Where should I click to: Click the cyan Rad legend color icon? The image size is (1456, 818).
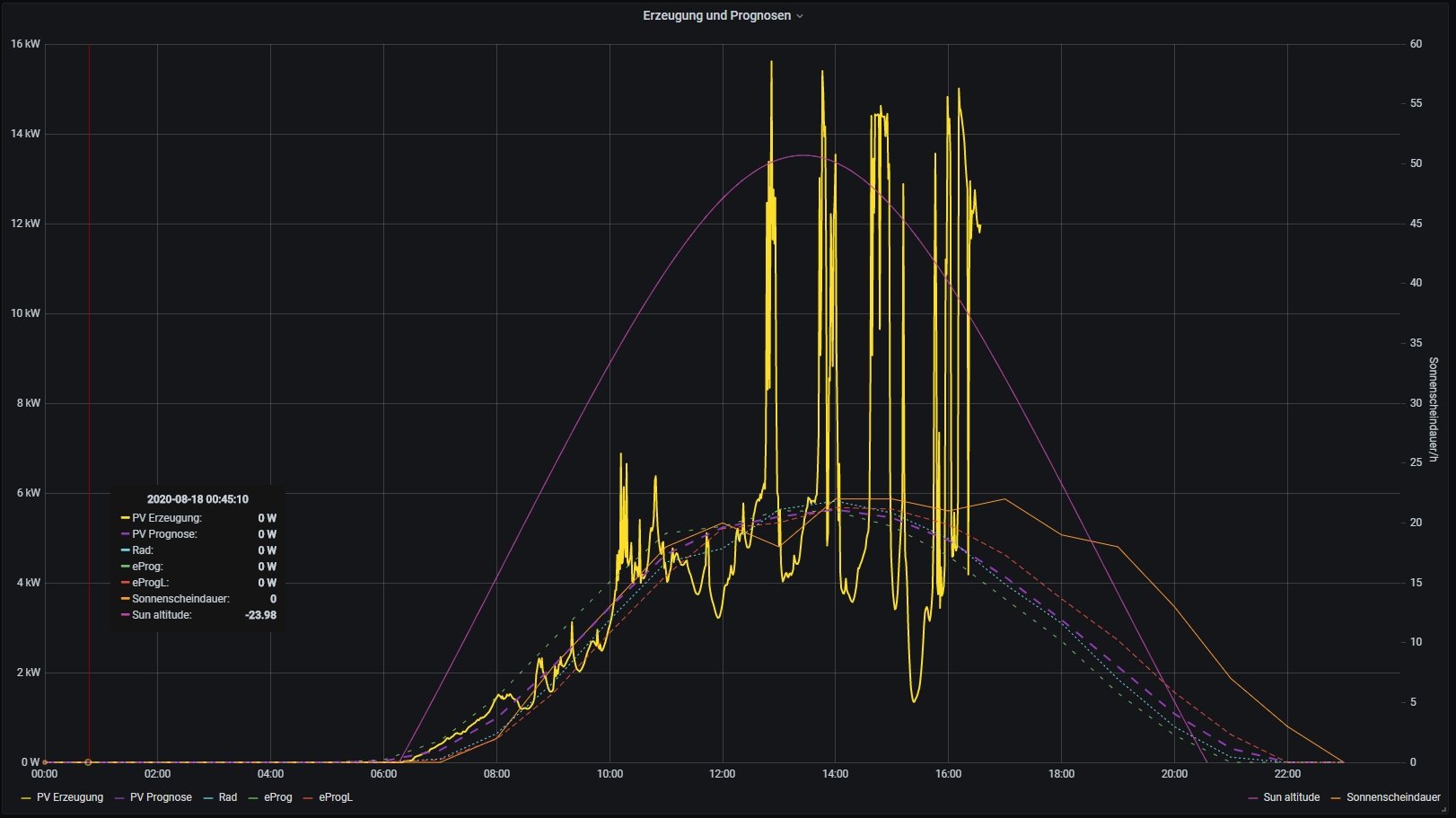[x=208, y=797]
